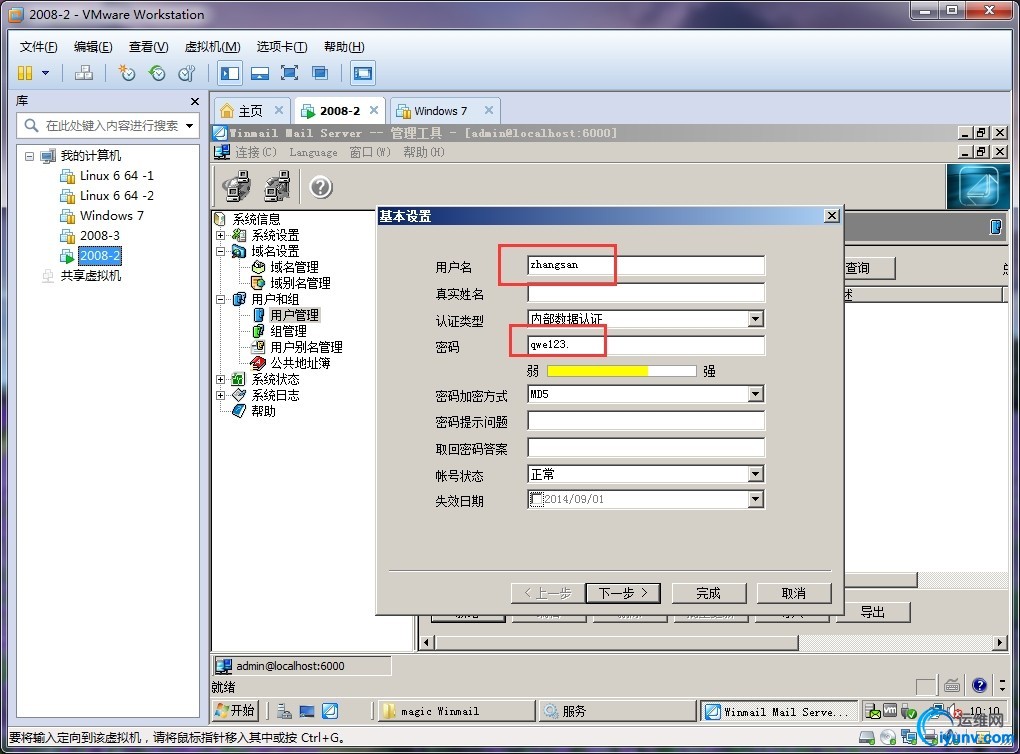Open the 选项卡(T) menu
The height and width of the screenshot is (754, 1020).
click(x=282, y=47)
